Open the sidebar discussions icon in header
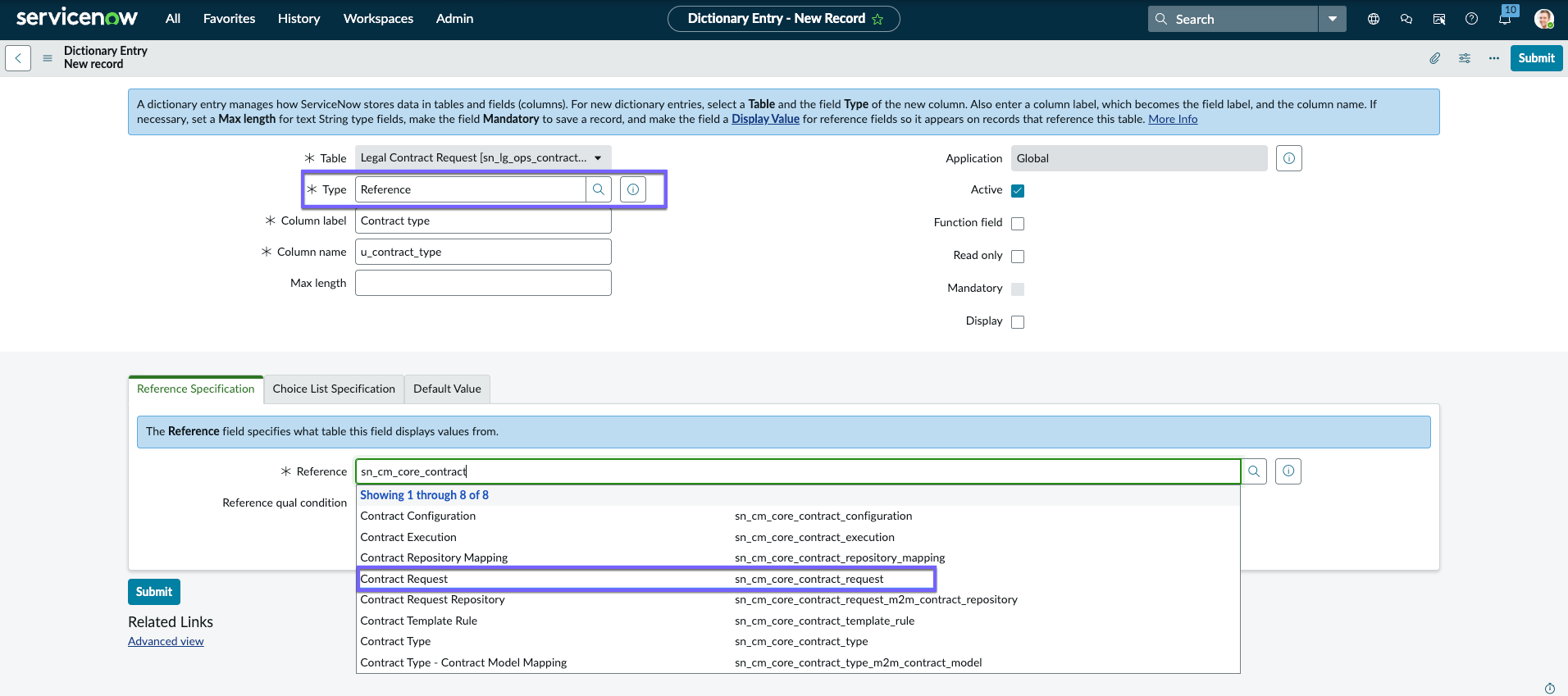Viewport: 1568px width, 696px height. 1439,19
